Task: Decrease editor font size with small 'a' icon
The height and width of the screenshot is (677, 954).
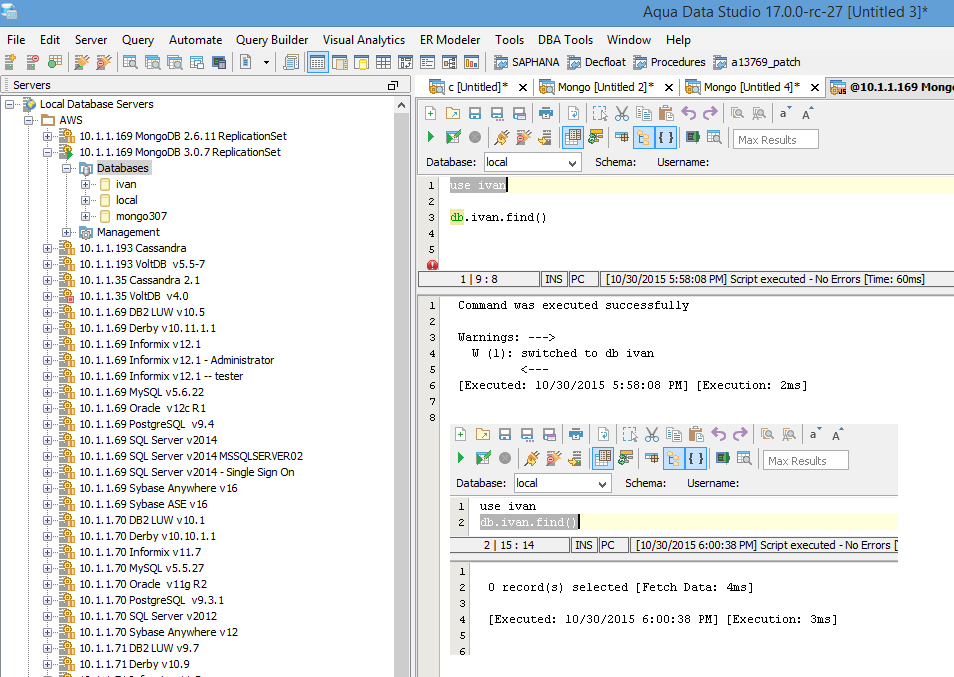Action: 784,113
